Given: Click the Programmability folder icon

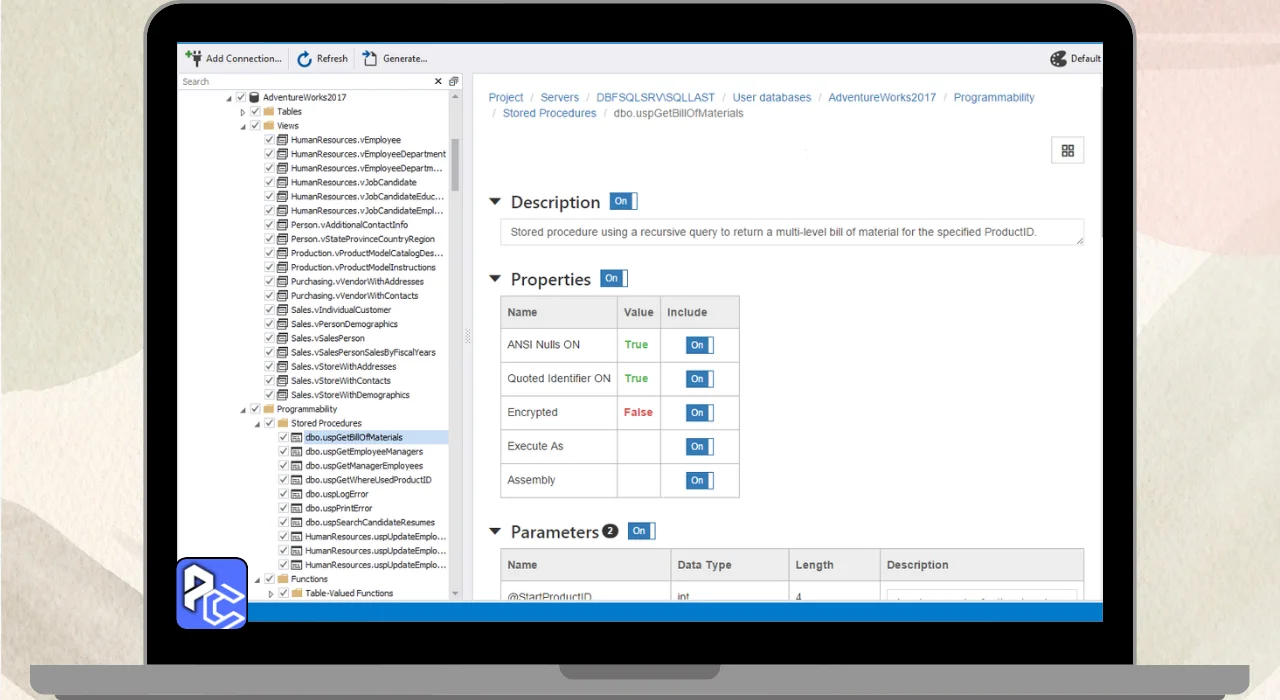Looking at the screenshot, I should [x=269, y=408].
